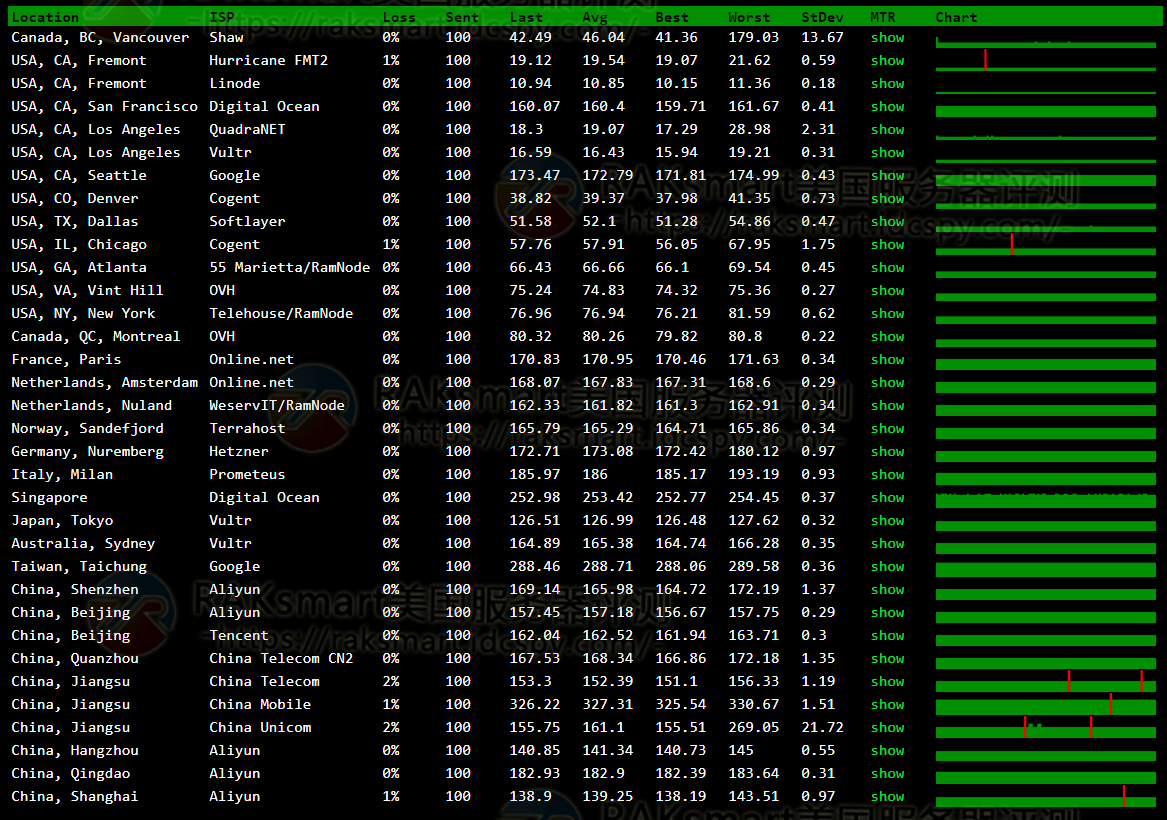
Task: Open the MTR show link for Amsterdam Online.net
Action: coord(887,382)
